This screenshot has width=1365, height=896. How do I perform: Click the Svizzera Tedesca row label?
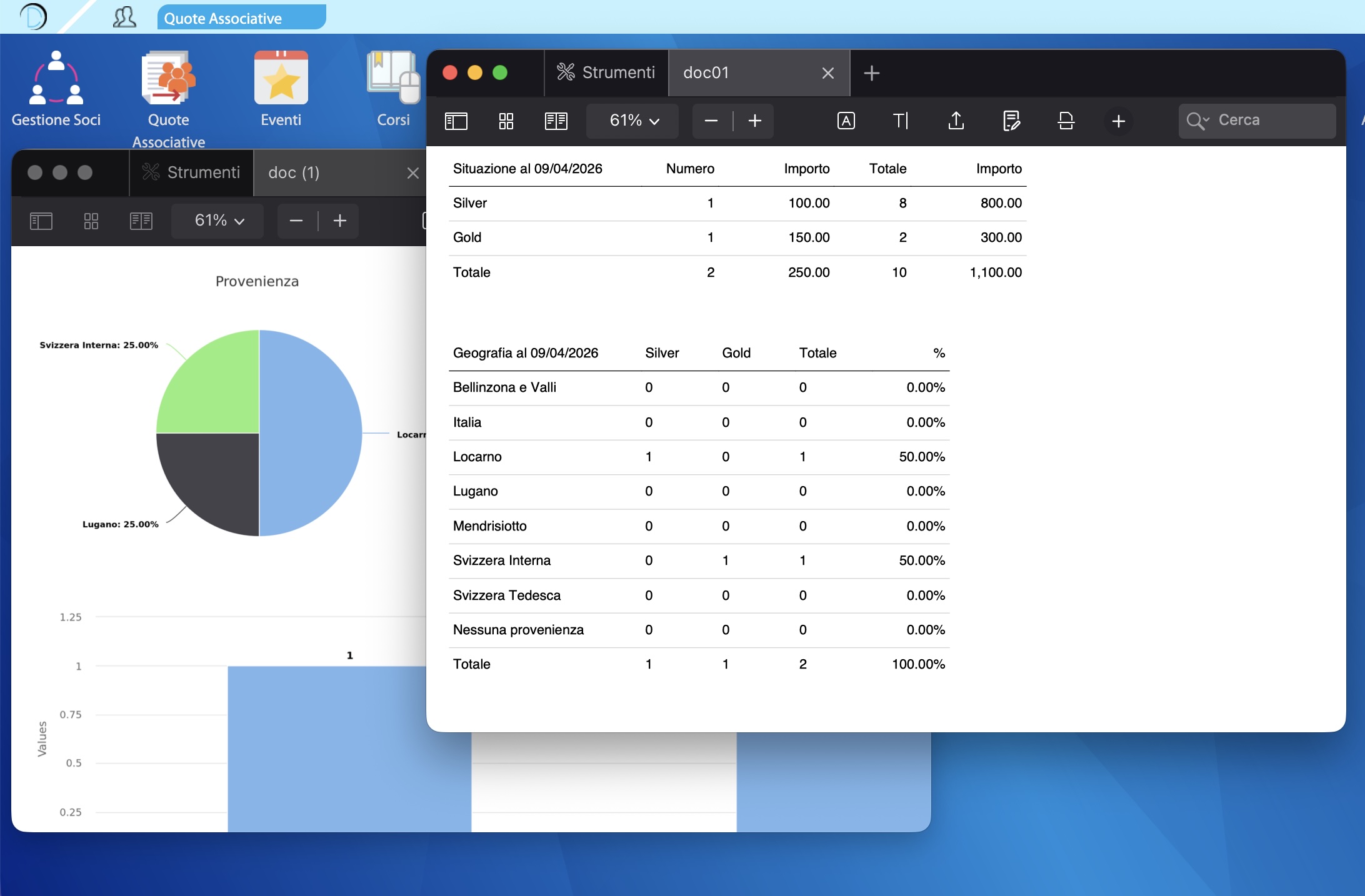click(x=507, y=595)
